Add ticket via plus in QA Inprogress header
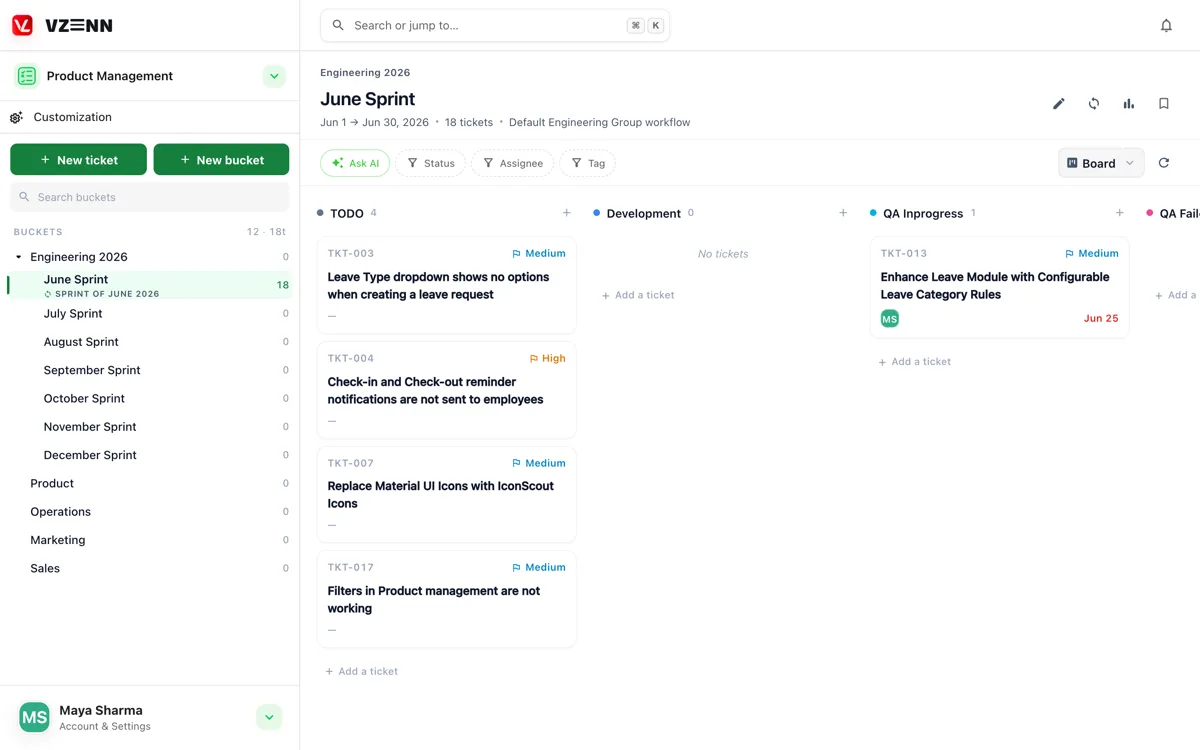The width and height of the screenshot is (1200, 750). pyautogui.click(x=1120, y=213)
